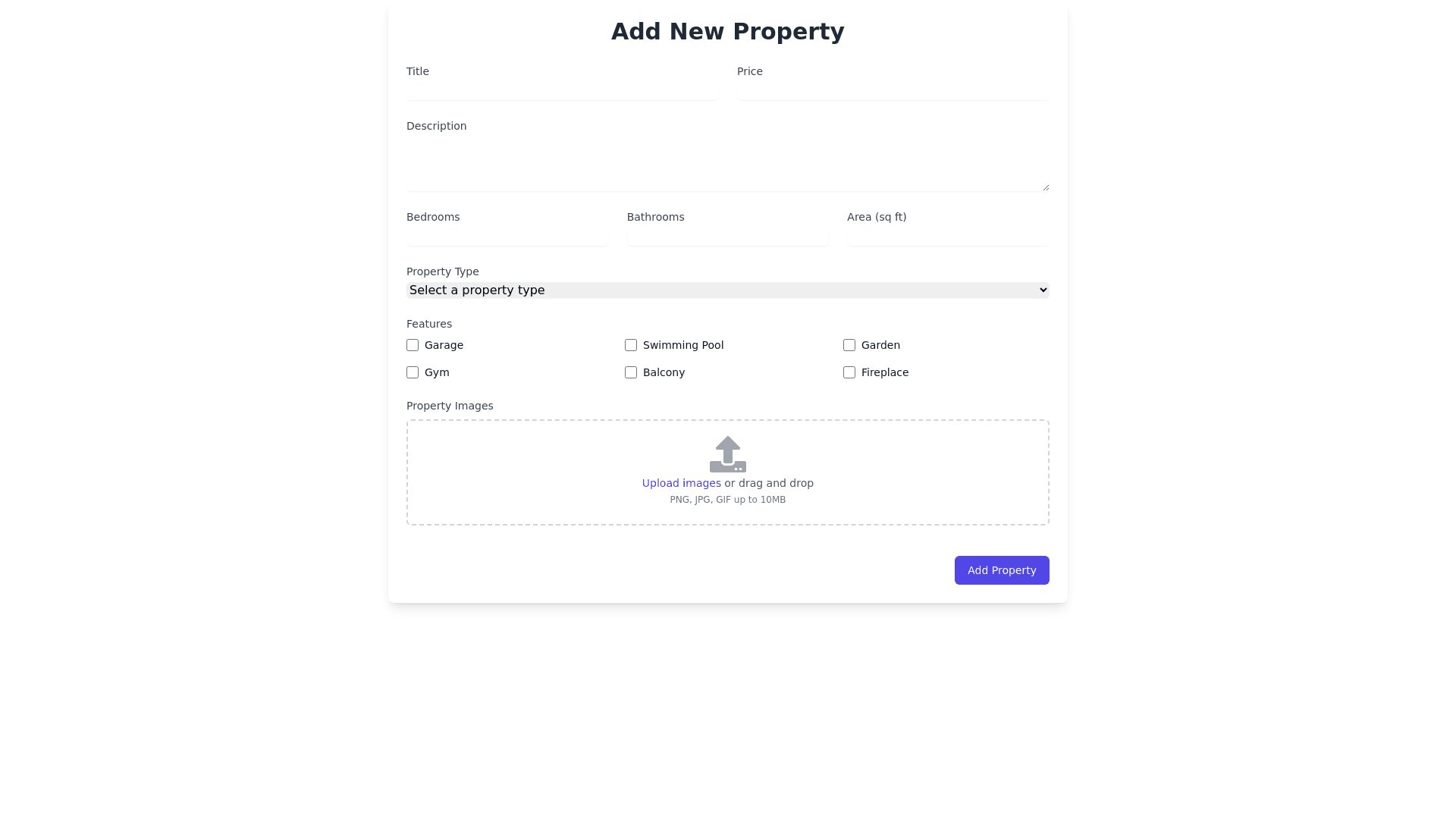
Task: Click the Garage label text
Action: (x=444, y=345)
